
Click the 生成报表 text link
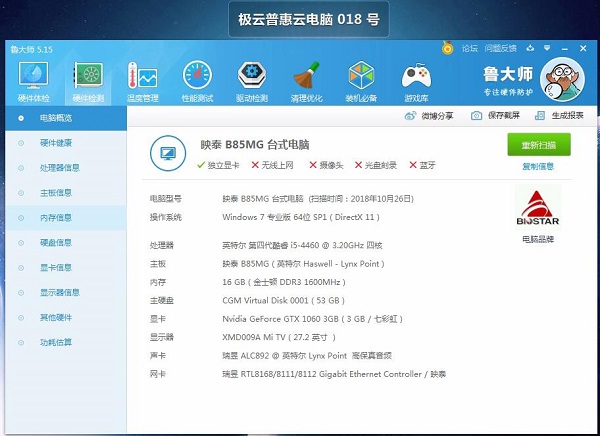pos(567,116)
